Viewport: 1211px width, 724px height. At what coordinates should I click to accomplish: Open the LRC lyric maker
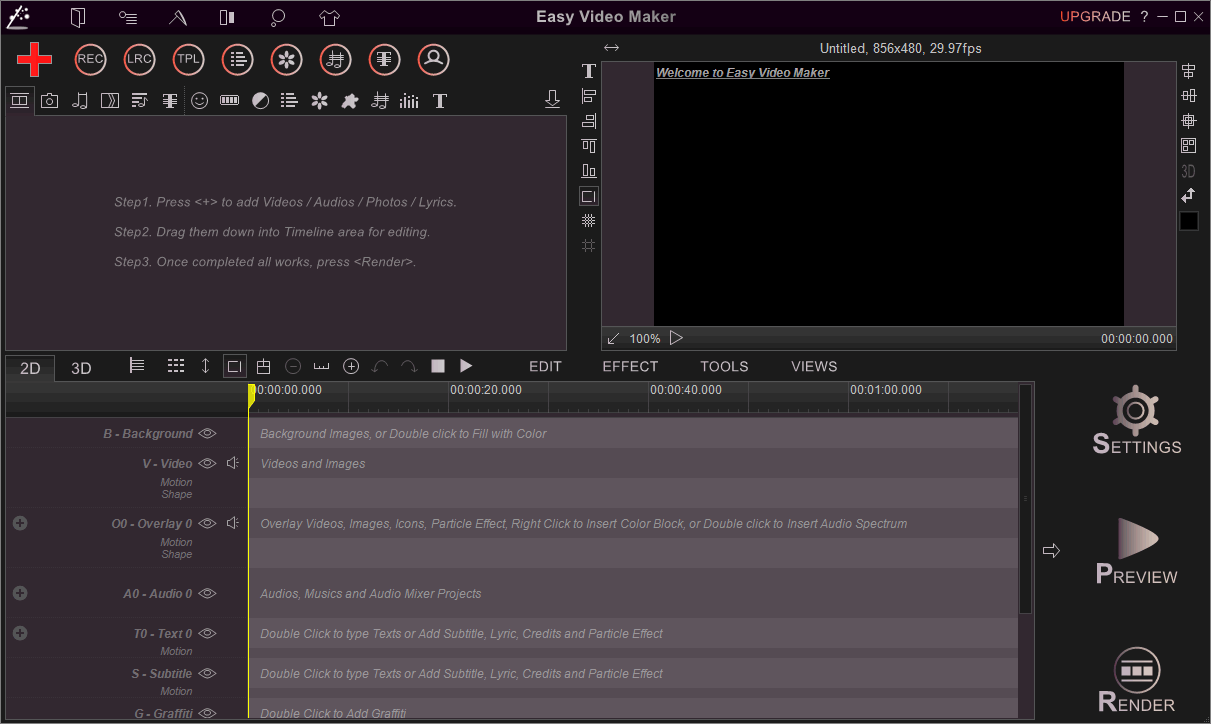pyautogui.click(x=139, y=59)
